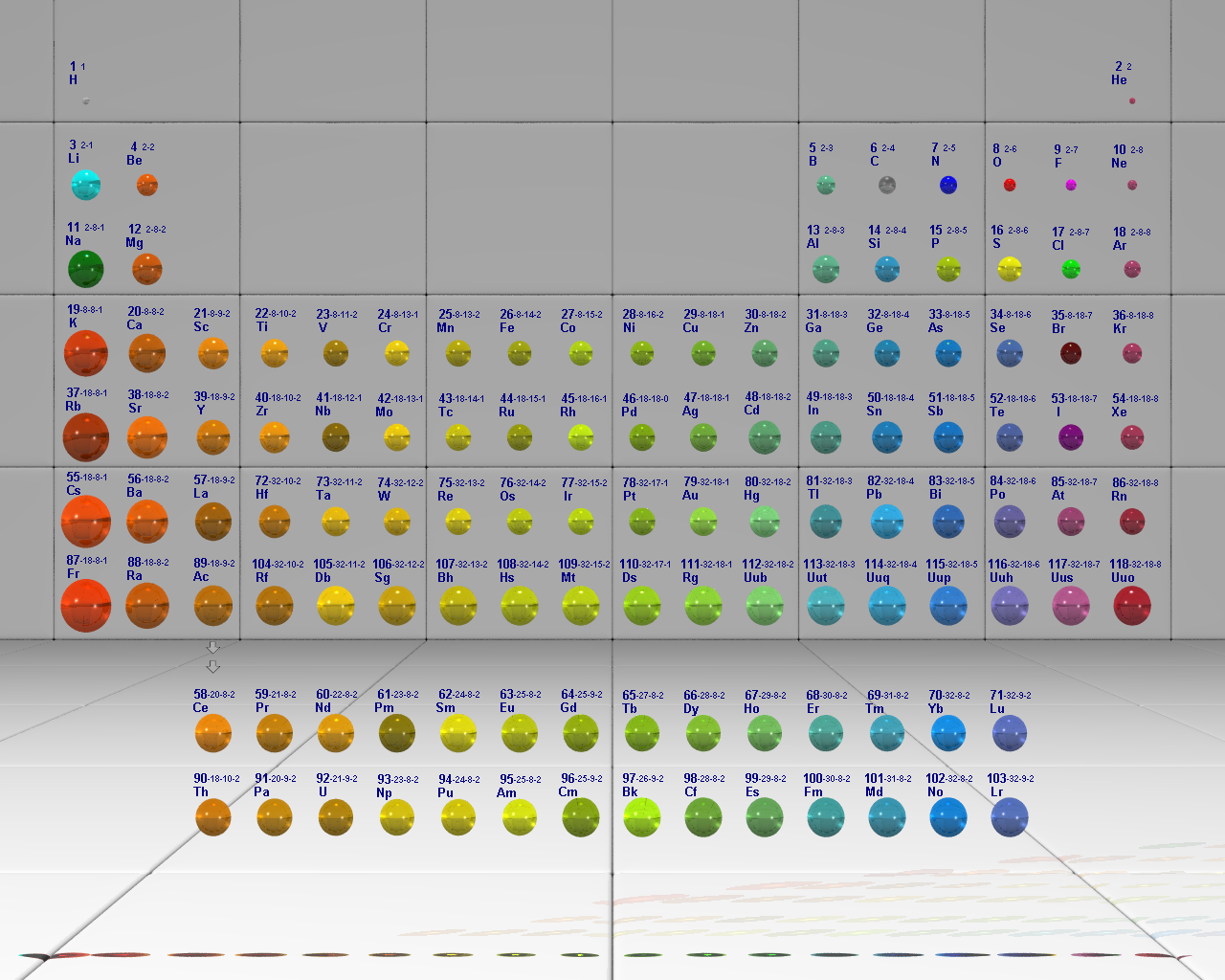Click the Lawrencium (Lr) sphere
This screenshot has height=980, width=1225.
coord(1010,817)
